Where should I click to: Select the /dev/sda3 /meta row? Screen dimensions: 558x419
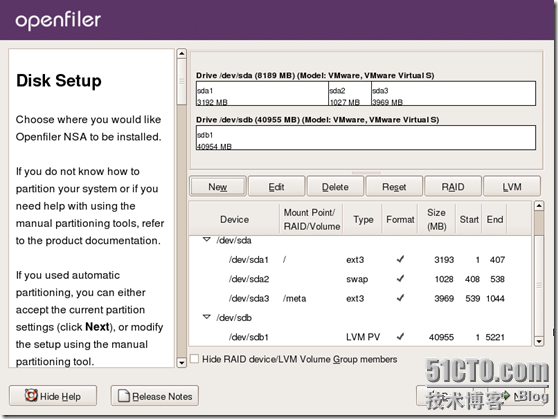360,298
